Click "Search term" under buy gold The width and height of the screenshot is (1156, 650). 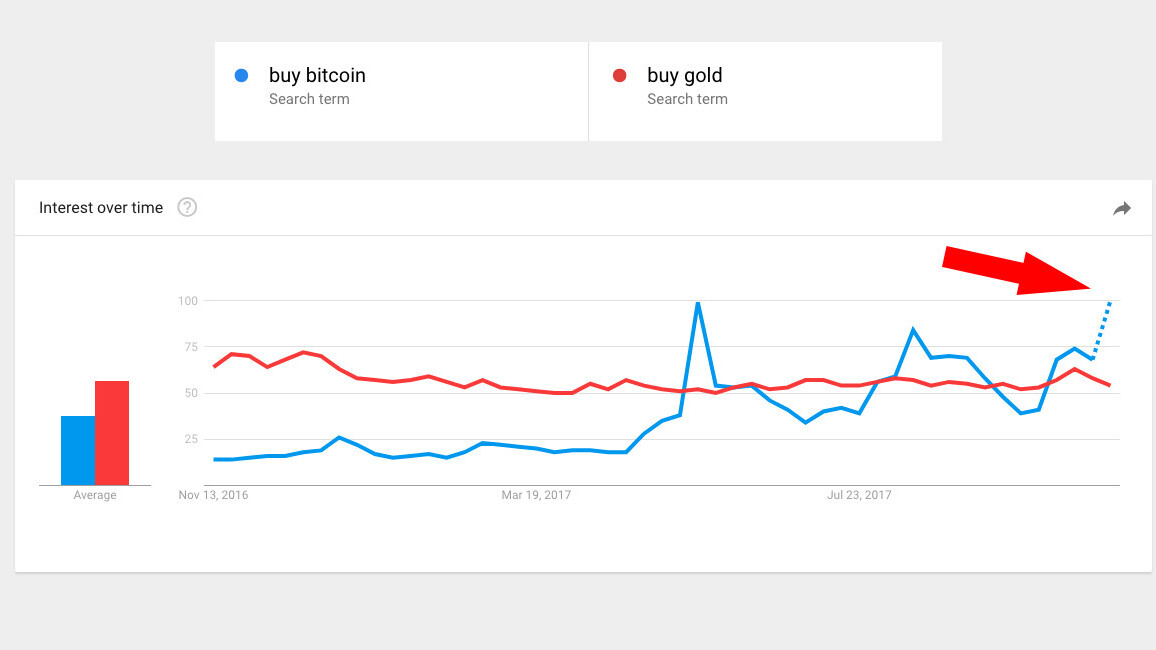687,99
